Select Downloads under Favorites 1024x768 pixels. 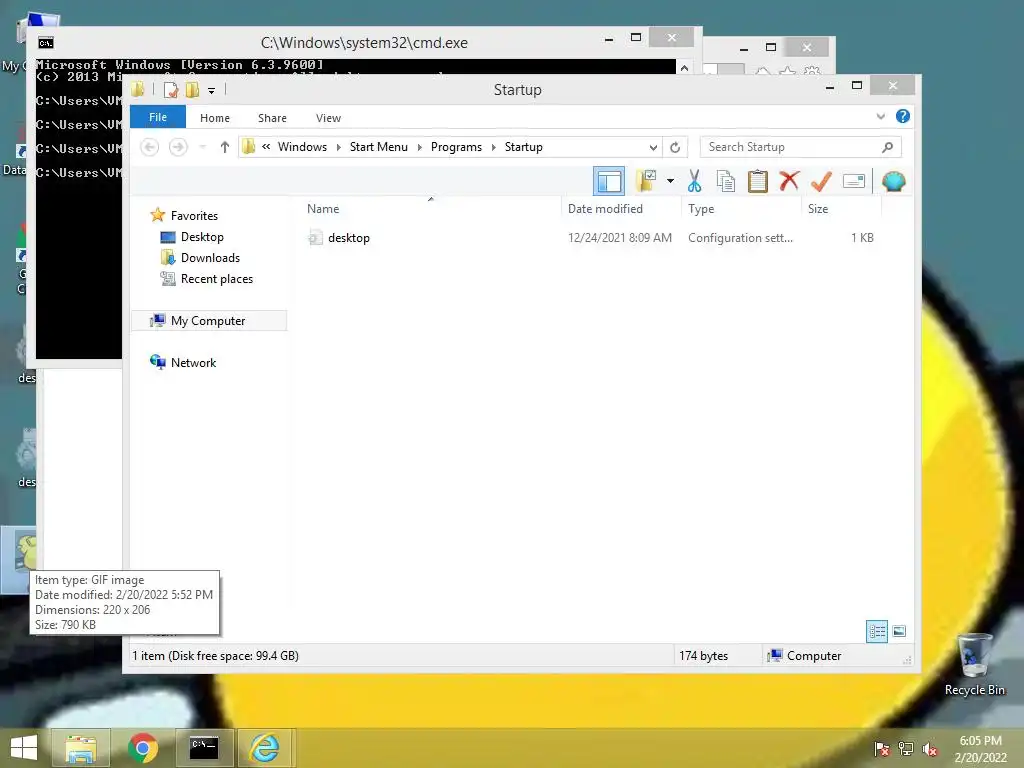tap(210, 258)
